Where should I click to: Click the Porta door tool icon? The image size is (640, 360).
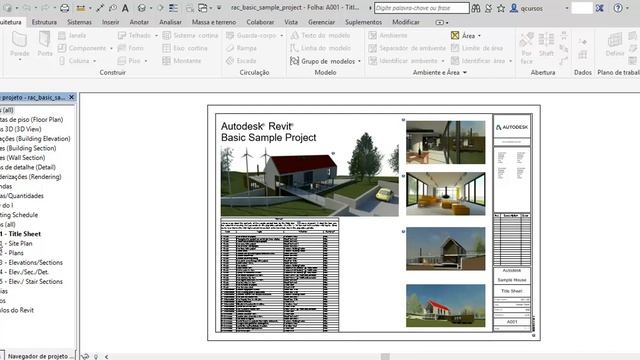[44, 40]
